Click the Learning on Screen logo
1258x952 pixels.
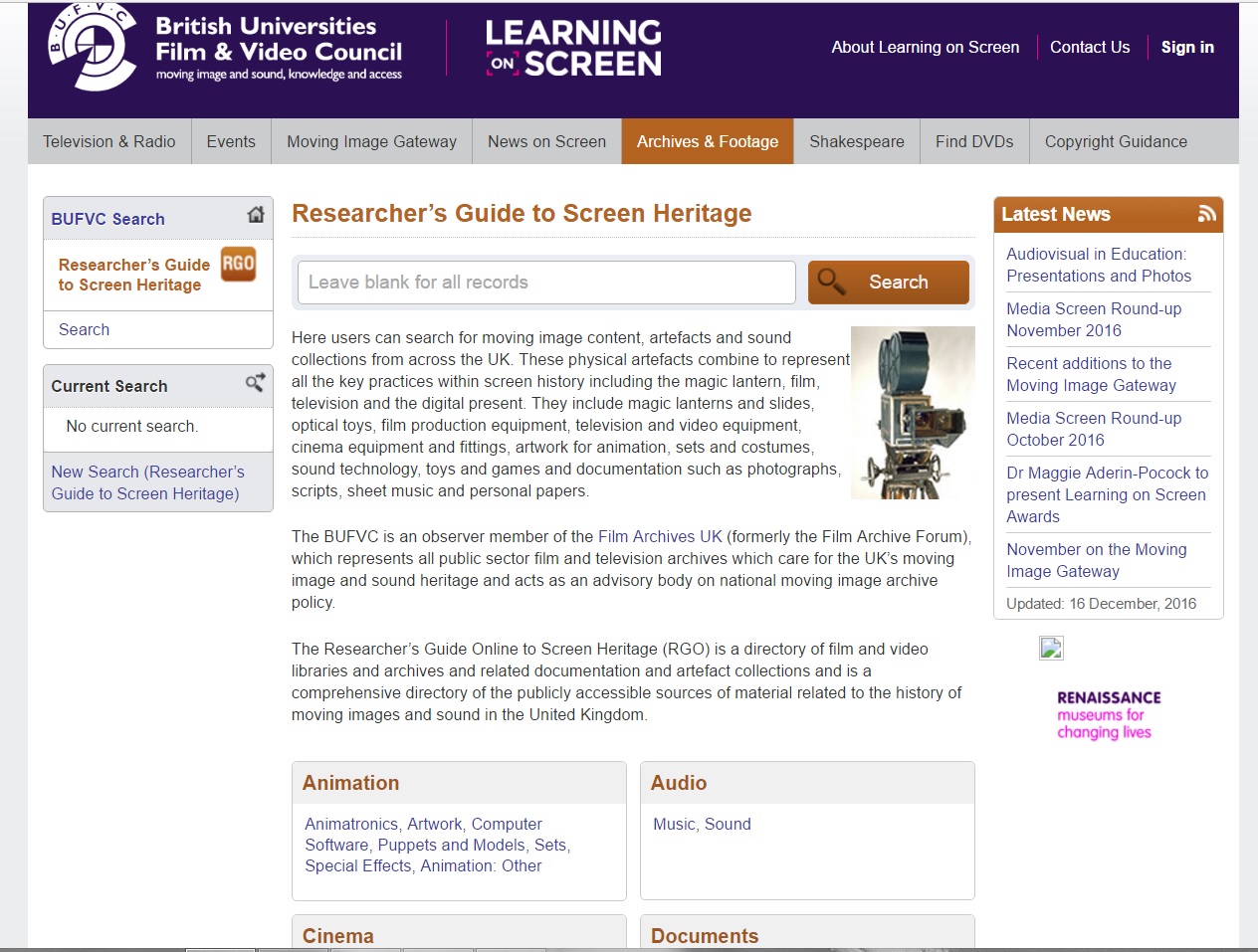point(573,48)
